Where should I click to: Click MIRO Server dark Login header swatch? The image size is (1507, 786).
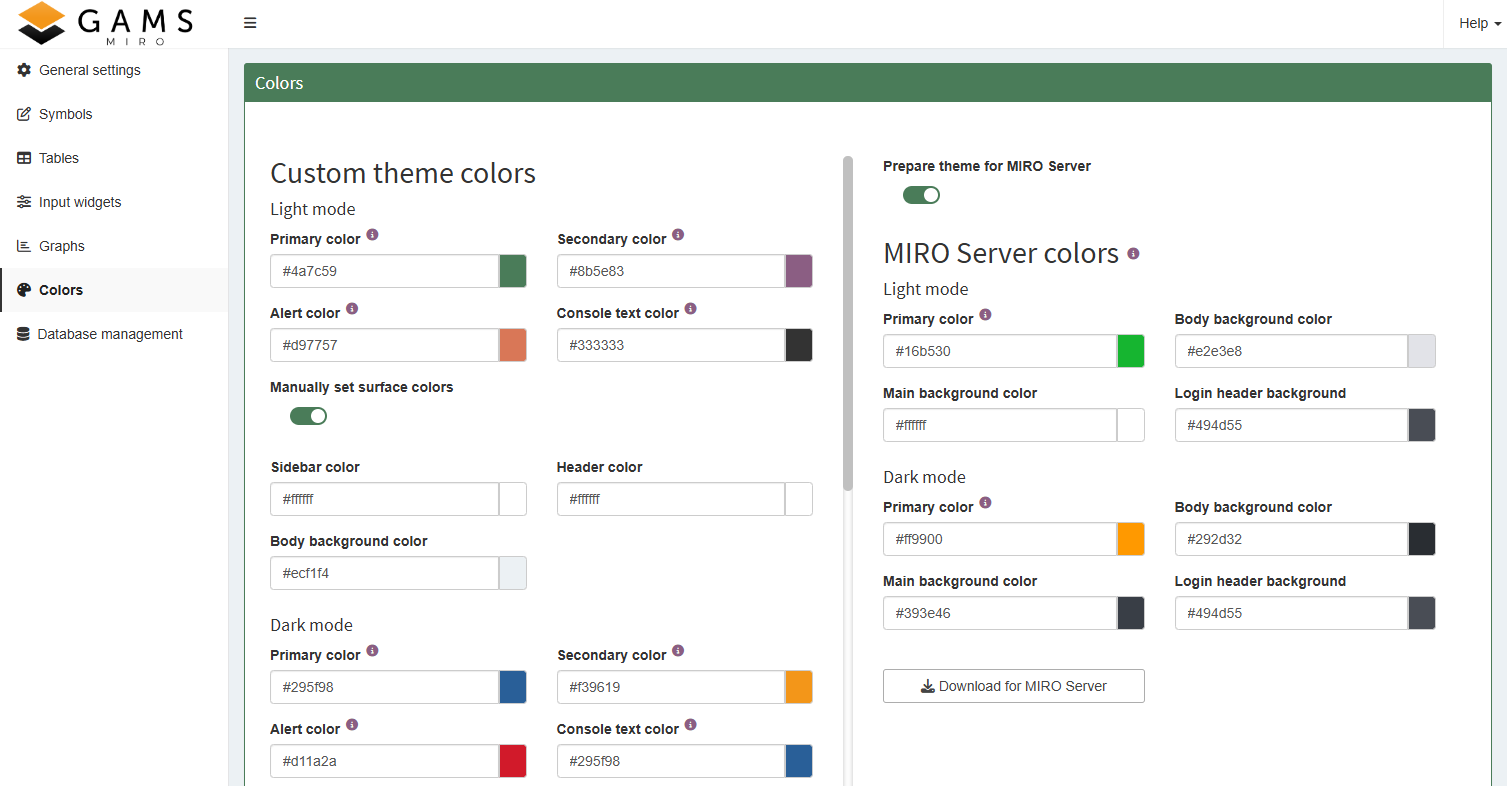pos(1422,613)
